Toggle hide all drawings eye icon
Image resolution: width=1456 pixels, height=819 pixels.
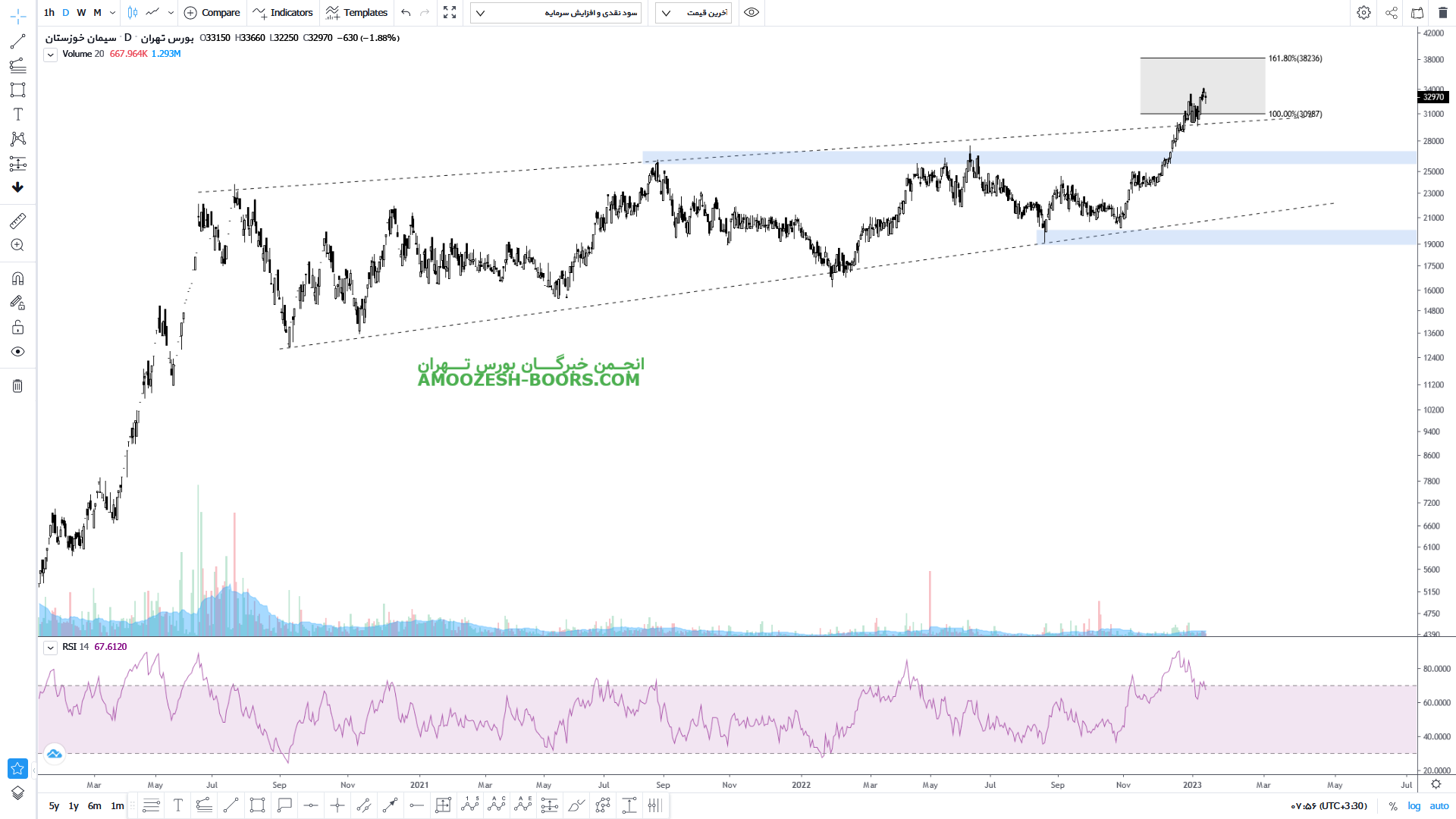(x=17, y=352)
